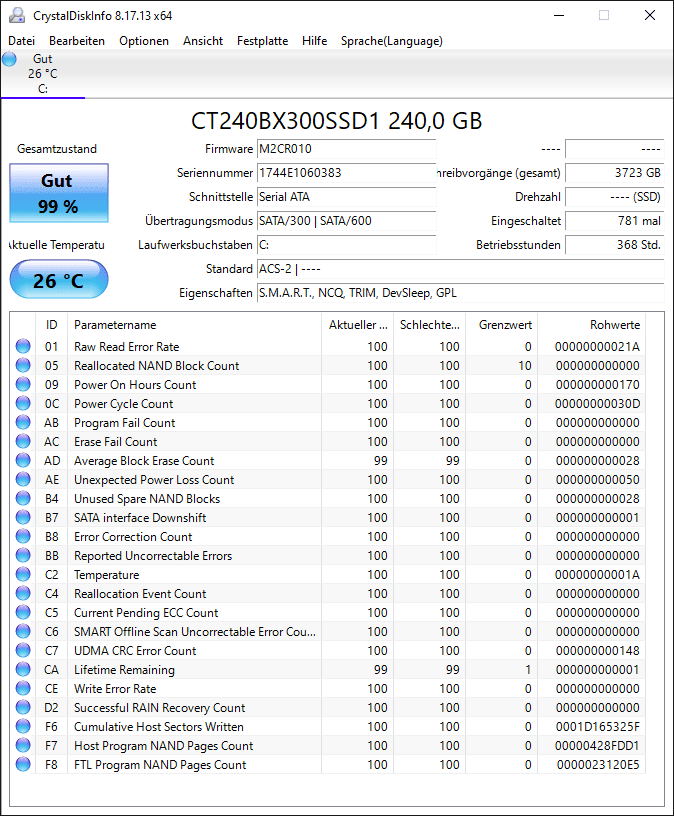Screen dimensions: 674x816
Task: Open the Hilfe menu
Action: (314, 41)
